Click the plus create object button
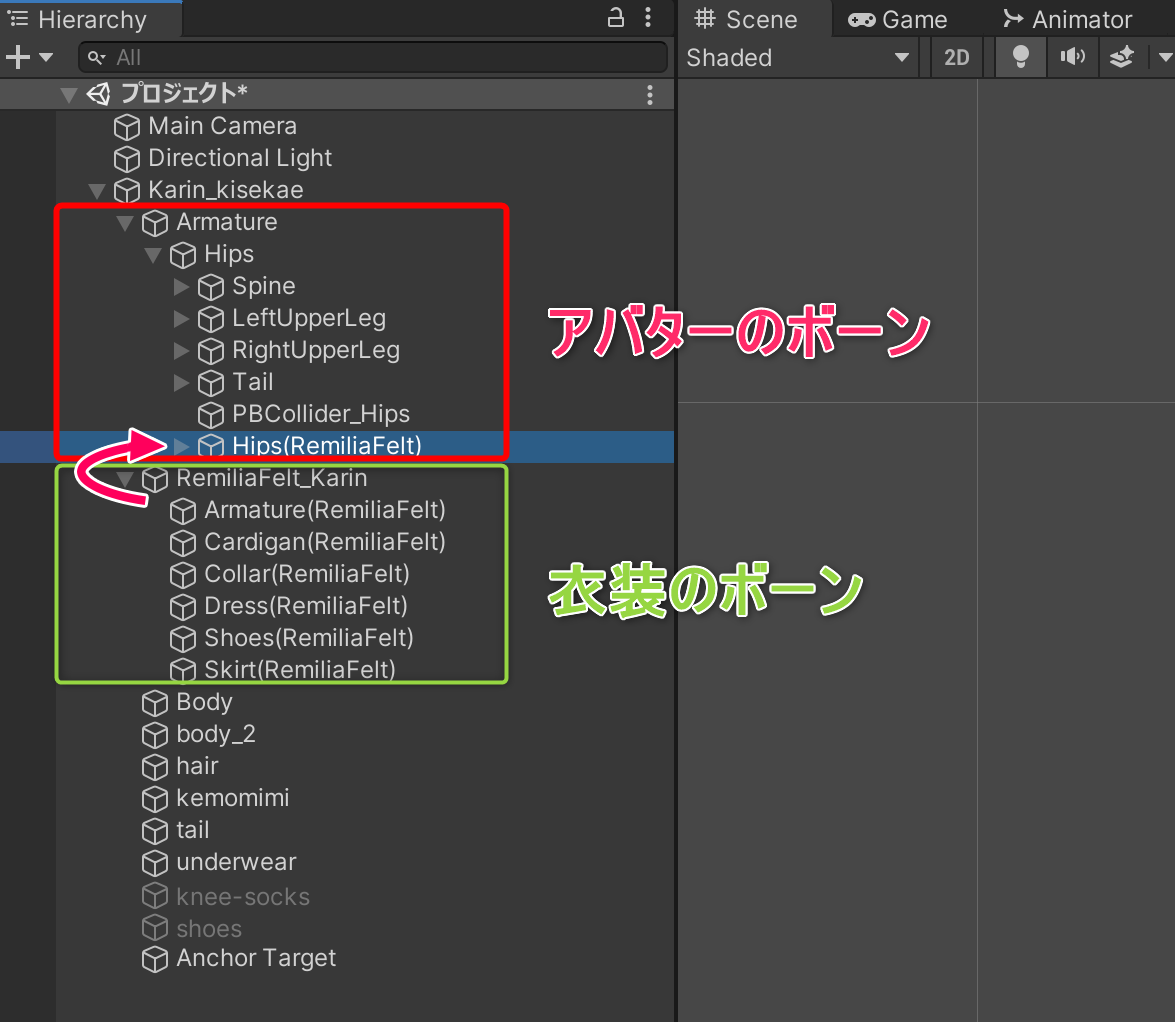 coord(18,57)
